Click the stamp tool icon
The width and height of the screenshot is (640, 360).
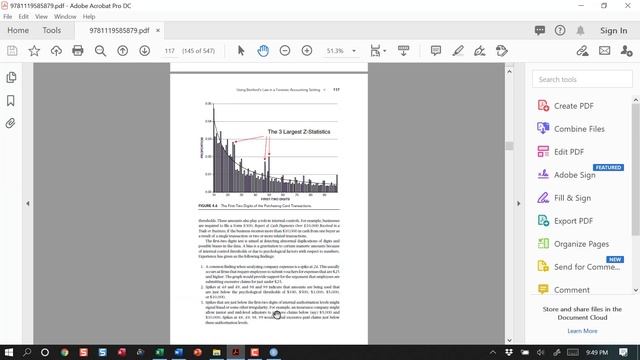502,51
